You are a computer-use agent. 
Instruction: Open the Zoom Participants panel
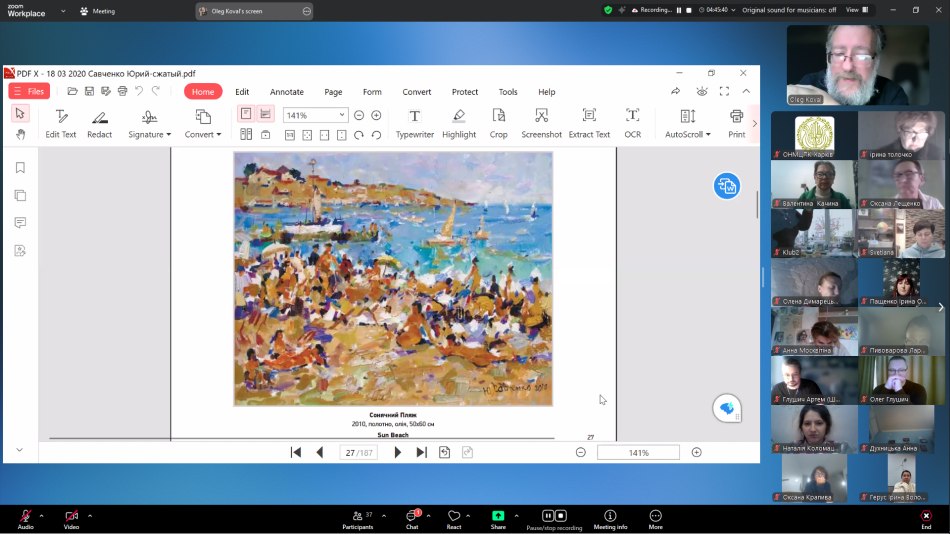357,517
